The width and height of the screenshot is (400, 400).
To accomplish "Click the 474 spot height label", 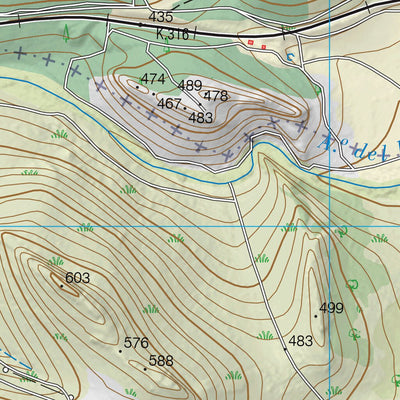I will (x=153, y=79).
